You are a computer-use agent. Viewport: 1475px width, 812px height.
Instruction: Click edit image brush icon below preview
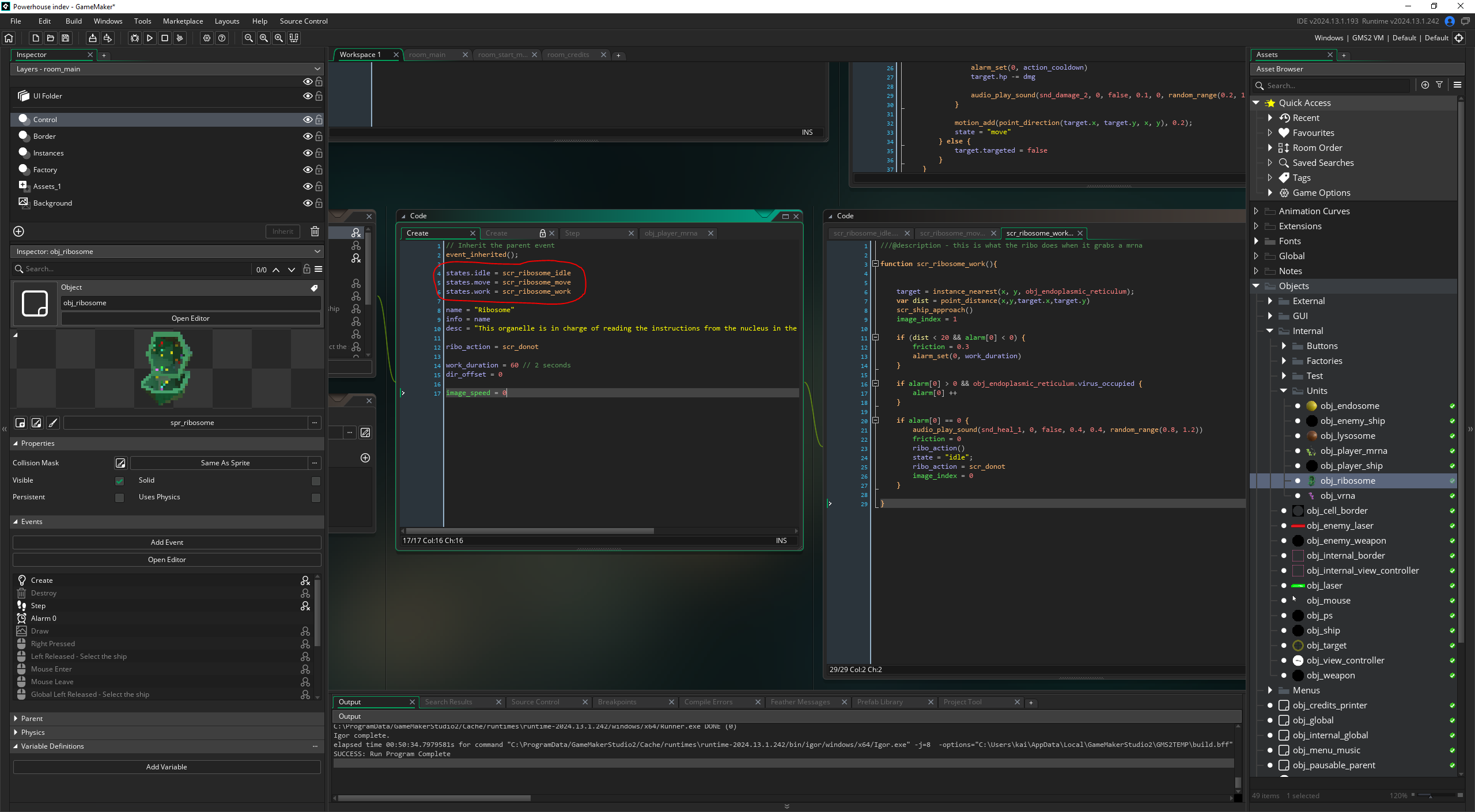pos(53,423)
